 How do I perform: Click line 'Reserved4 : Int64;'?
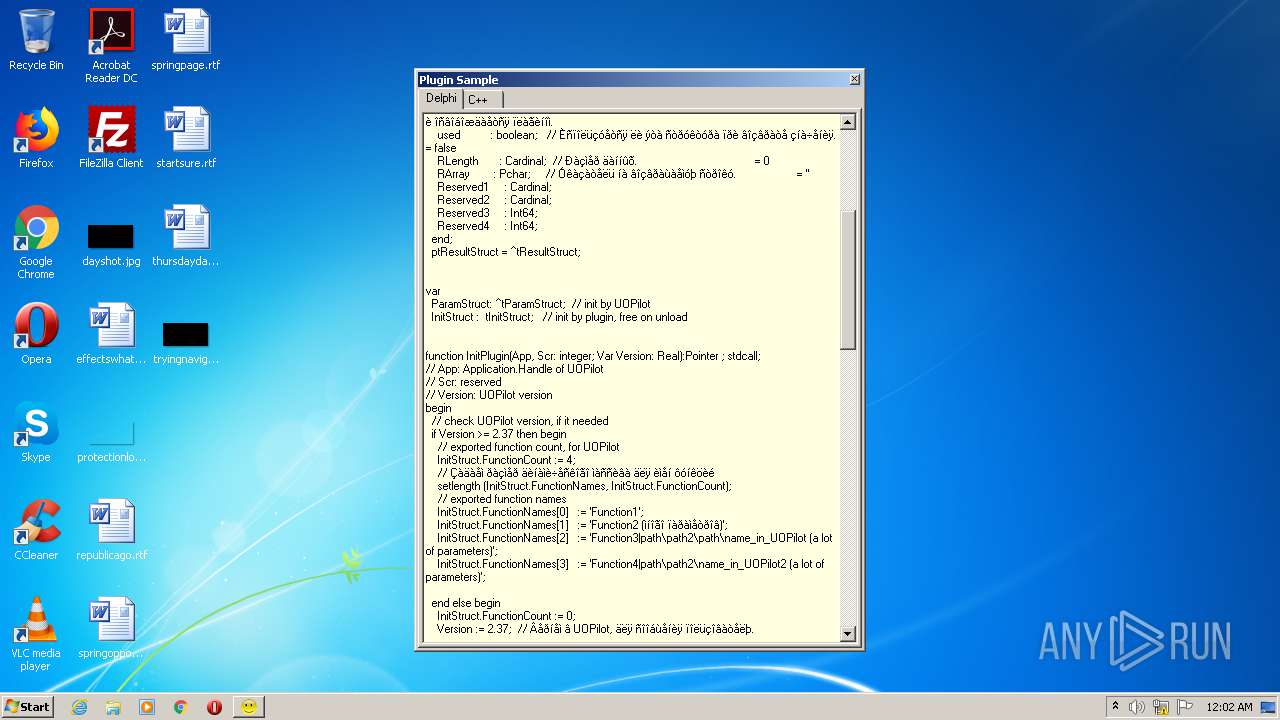point(487,226)
